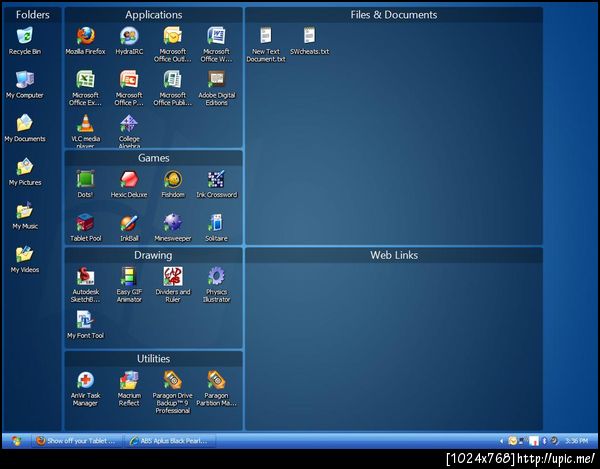Click the Web Links fence title
This screenshot has height=469, width=600.
tap(394, 255)
